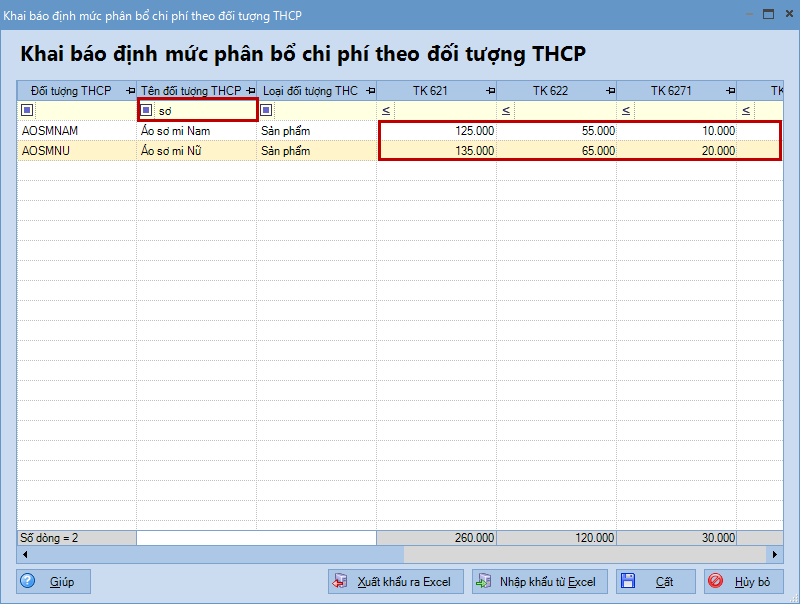Change the ≤ filter operator under TK 622
The width and height of the screenshot is (800, 604).
coord(506,110)
